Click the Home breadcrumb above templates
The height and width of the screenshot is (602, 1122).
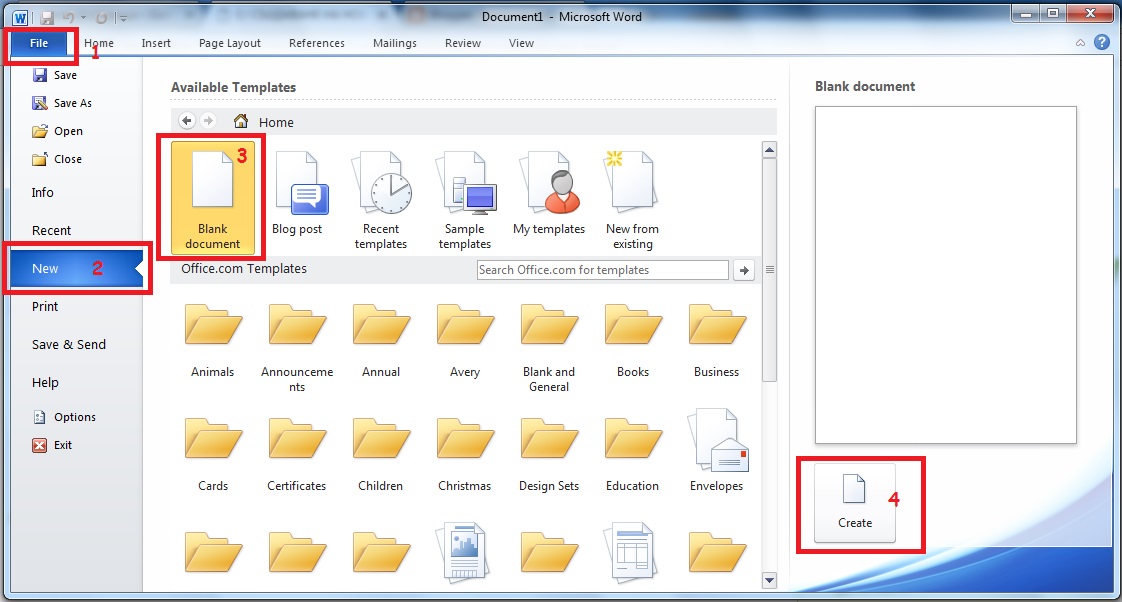[276, 122]
